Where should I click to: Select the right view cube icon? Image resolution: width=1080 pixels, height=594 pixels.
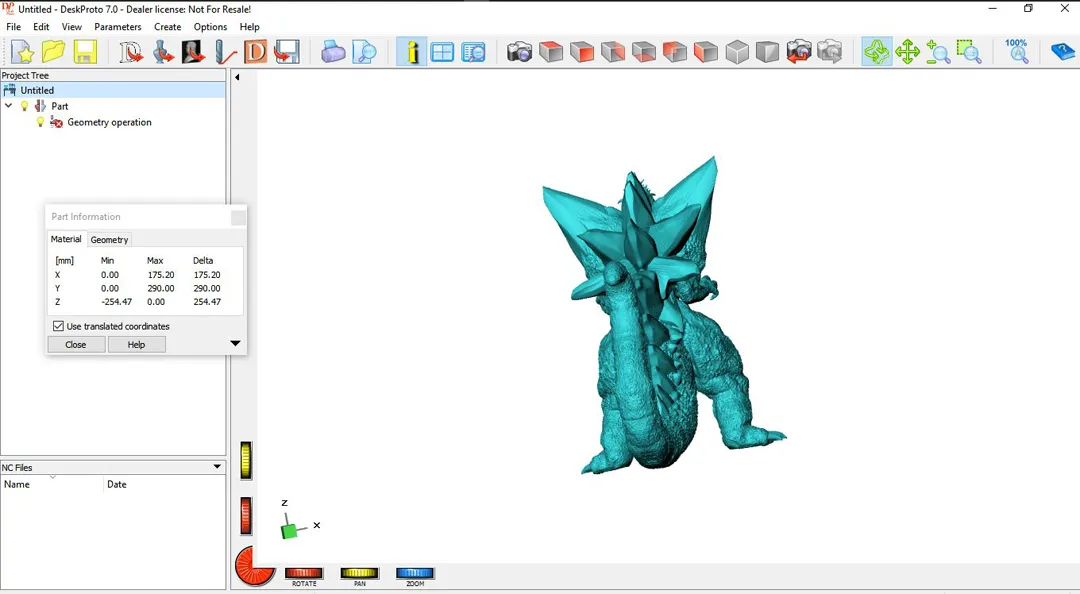[x=613, y=52]
